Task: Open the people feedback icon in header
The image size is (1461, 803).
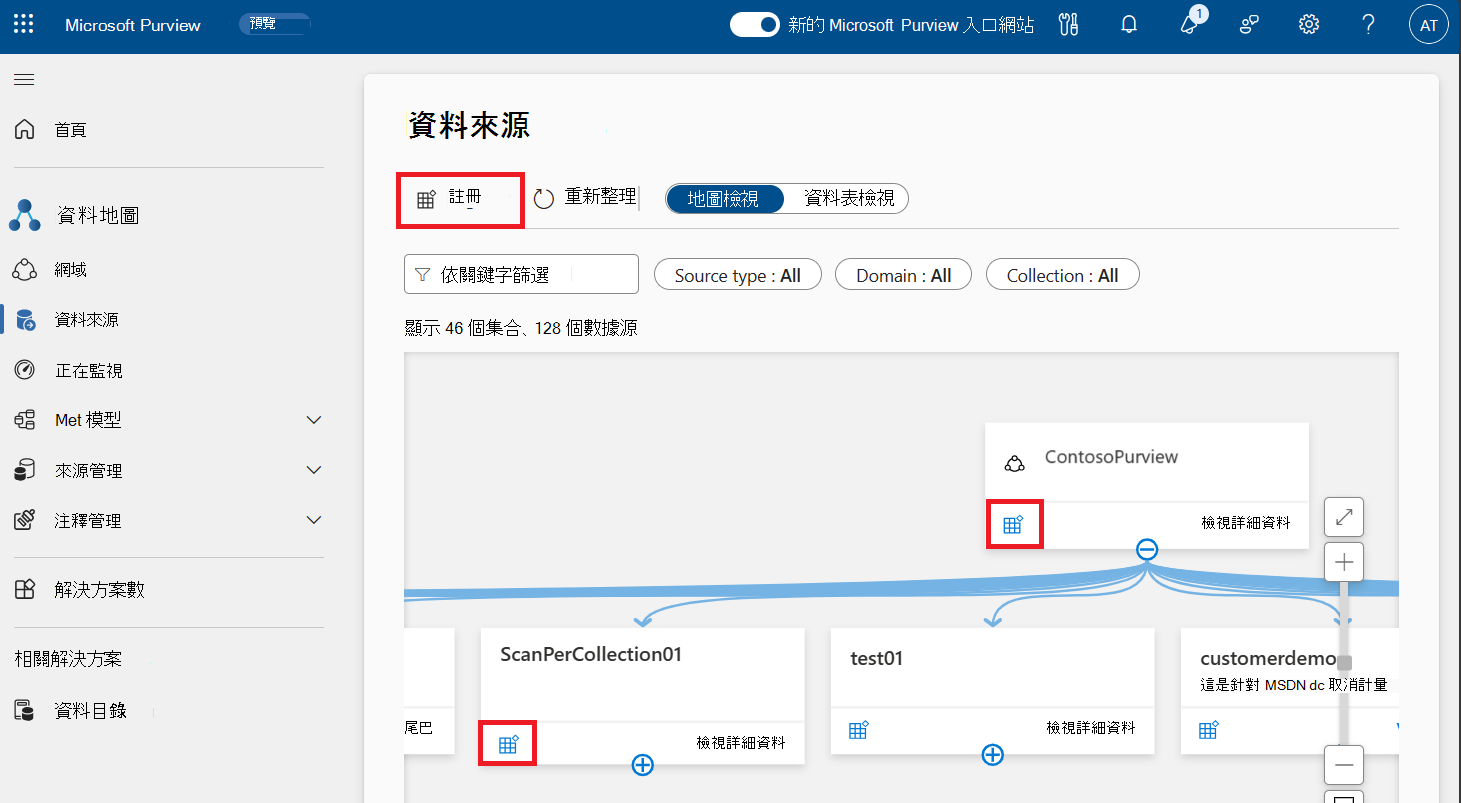Action: click(x=1249, y=25)
